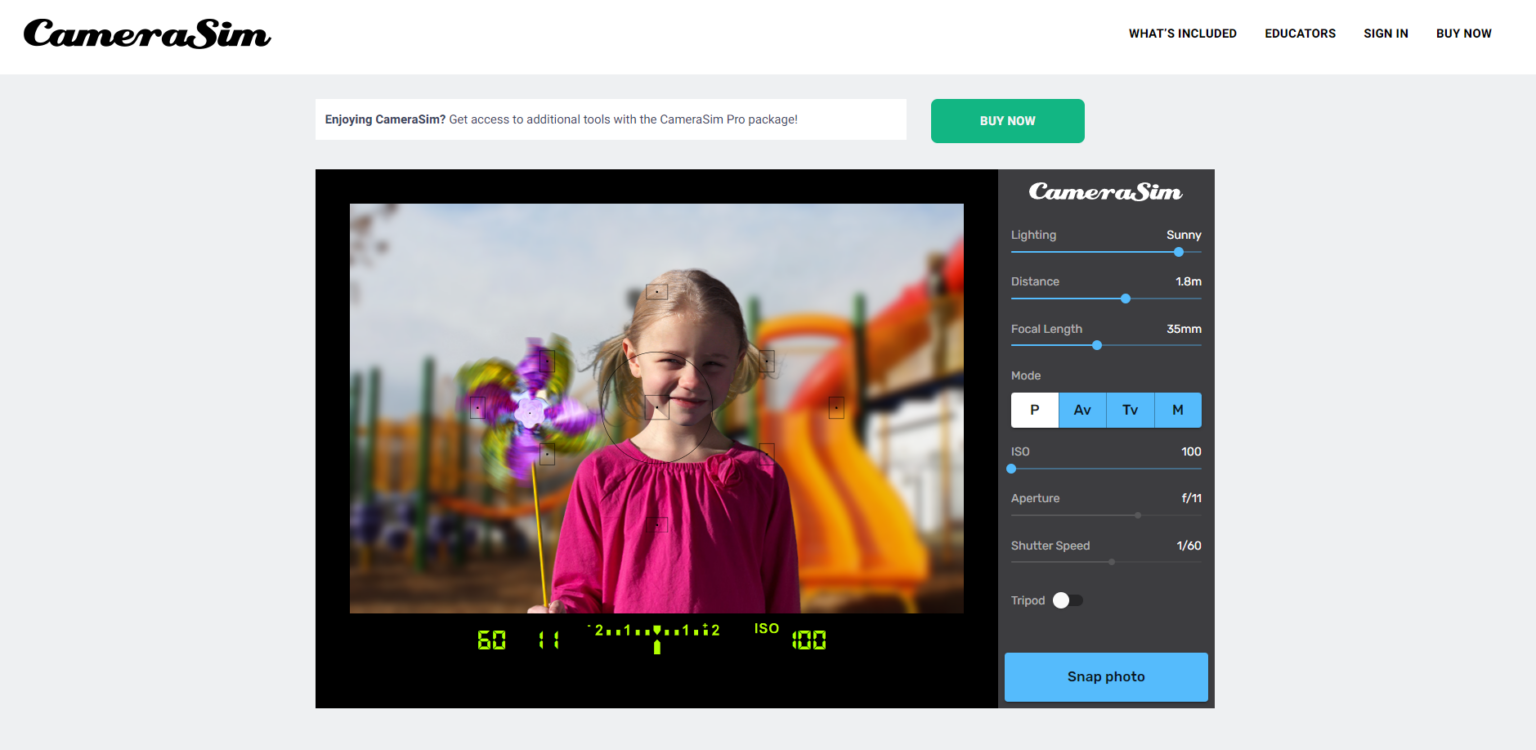The image size is (1536, 750).
Task: Select P program mode
Action: click(1035, 410)
